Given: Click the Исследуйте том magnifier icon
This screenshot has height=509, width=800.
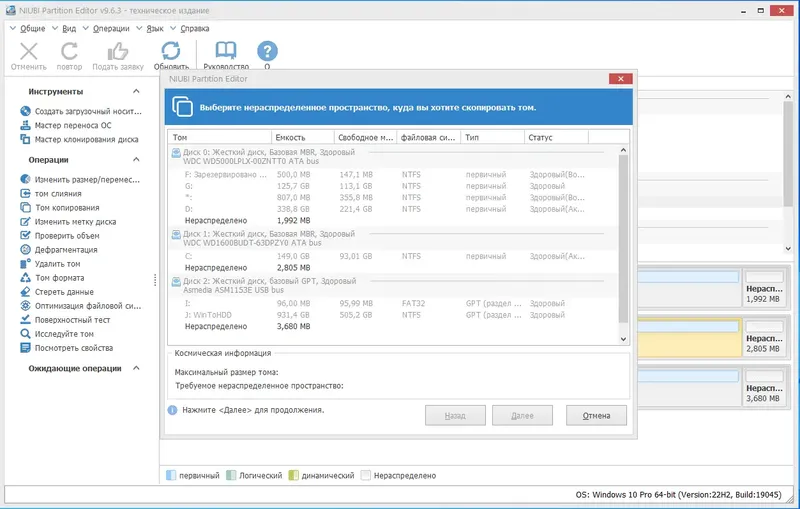Looking at the screenshot, I should pos(26,334).
